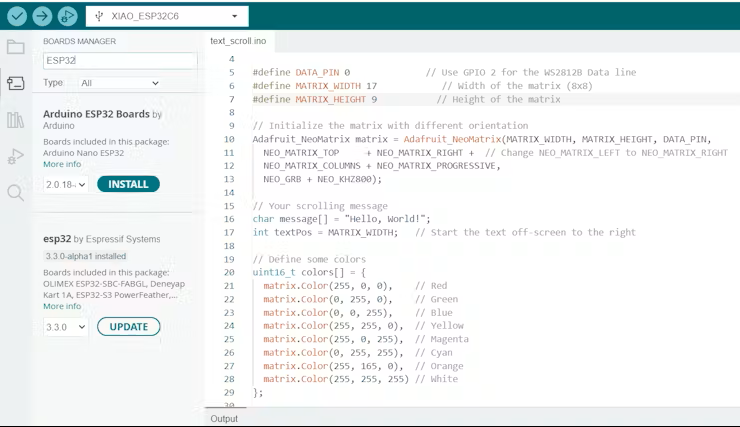This screenshot has width=740, height=427.
Task: Open the Search magnifier sidebar icon
Action: pyautogui.click(x=16, y=193)
